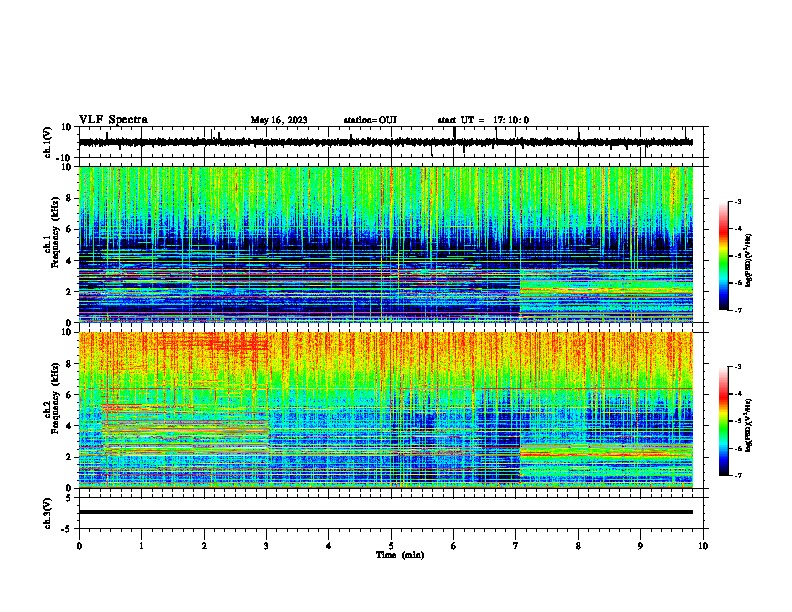Viewport: 792px width, 612px height.
Task: Click time axis tick label "4"
Action: 329,546
